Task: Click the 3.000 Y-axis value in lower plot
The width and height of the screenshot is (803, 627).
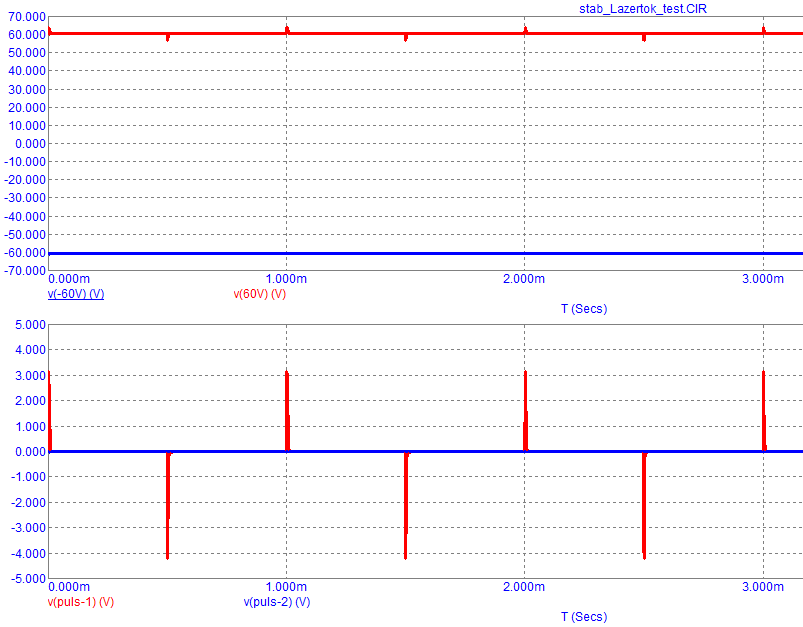Action: click(31, 375)
